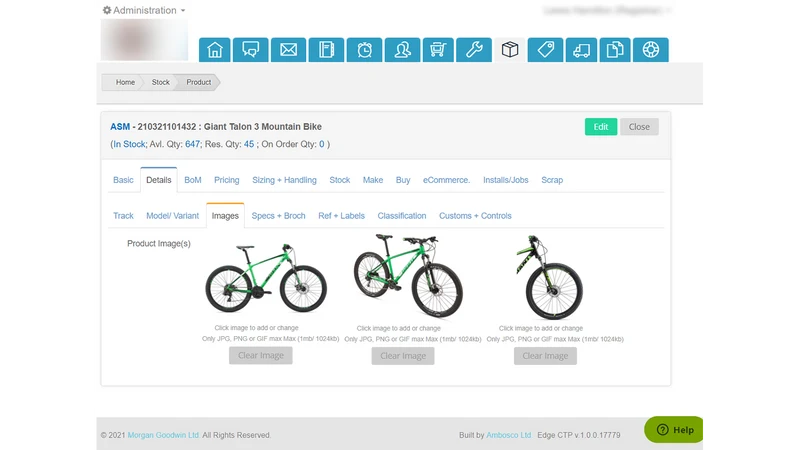Click on order quantity 0
Image resolution: width=800 pixels, height=450 pixels.
pos(321,144)
